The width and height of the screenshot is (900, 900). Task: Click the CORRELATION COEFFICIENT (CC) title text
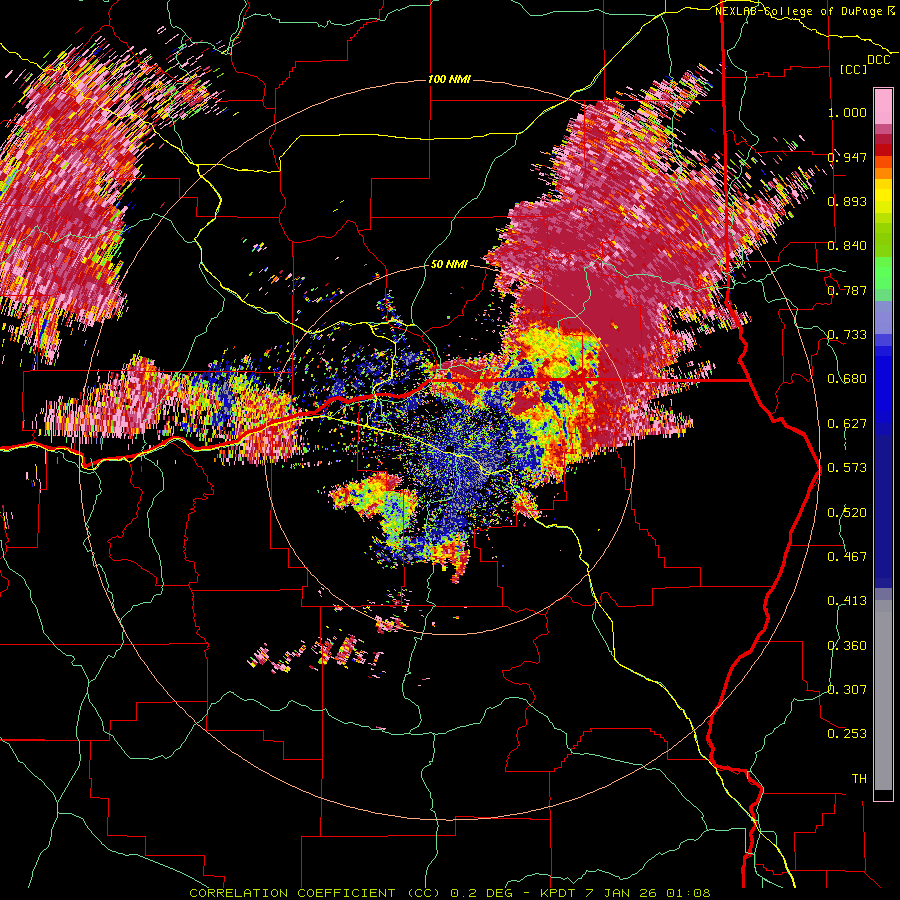[315, 893]
